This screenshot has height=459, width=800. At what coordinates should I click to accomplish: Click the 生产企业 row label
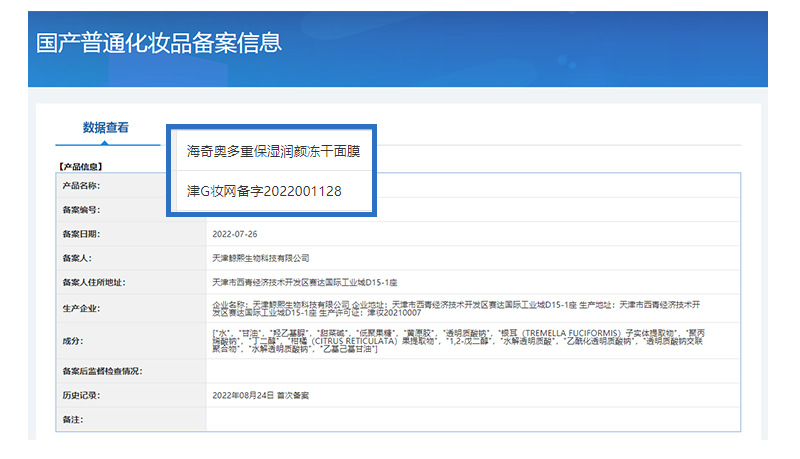(81, 309)
